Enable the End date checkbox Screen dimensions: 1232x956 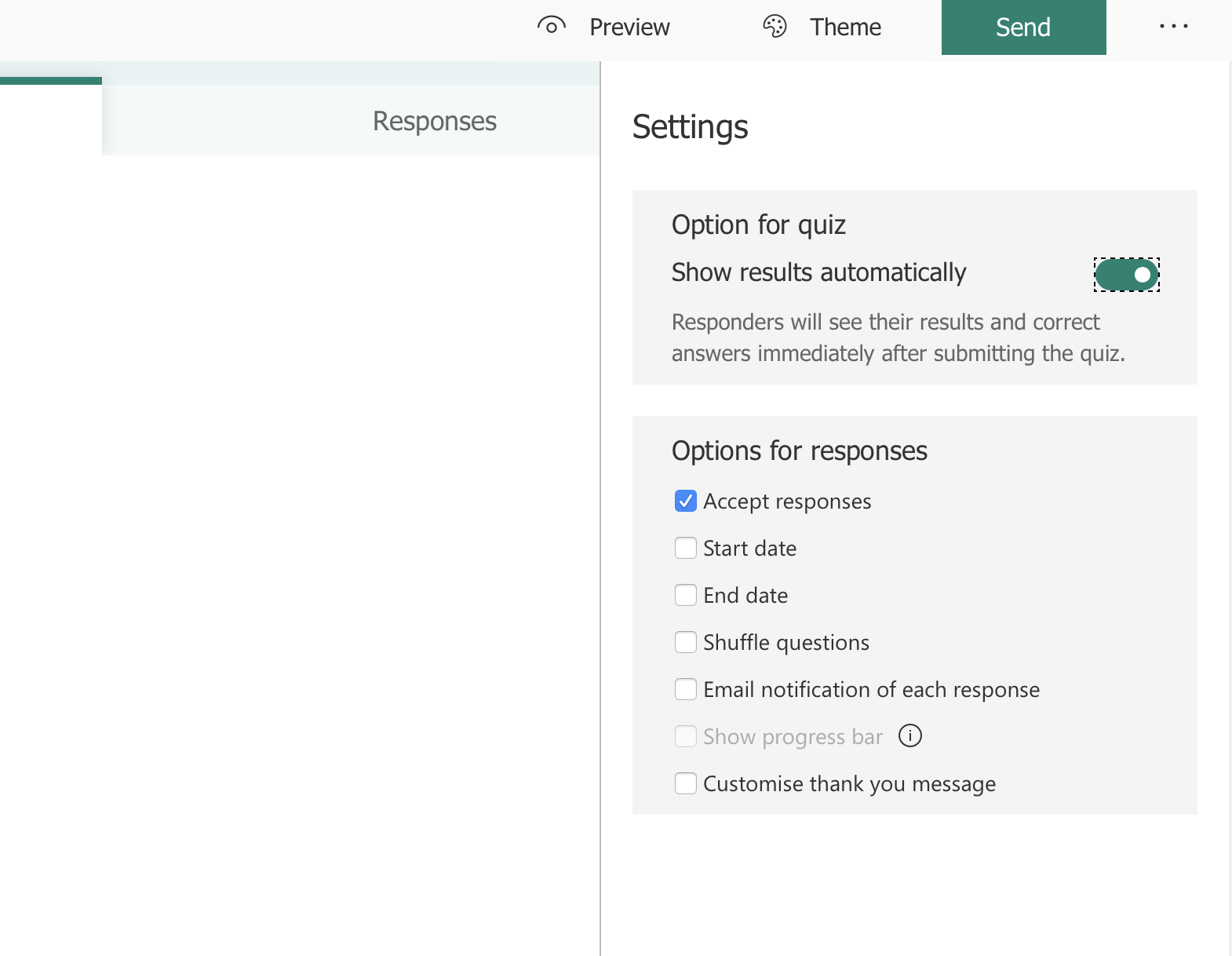coord(685,595)
